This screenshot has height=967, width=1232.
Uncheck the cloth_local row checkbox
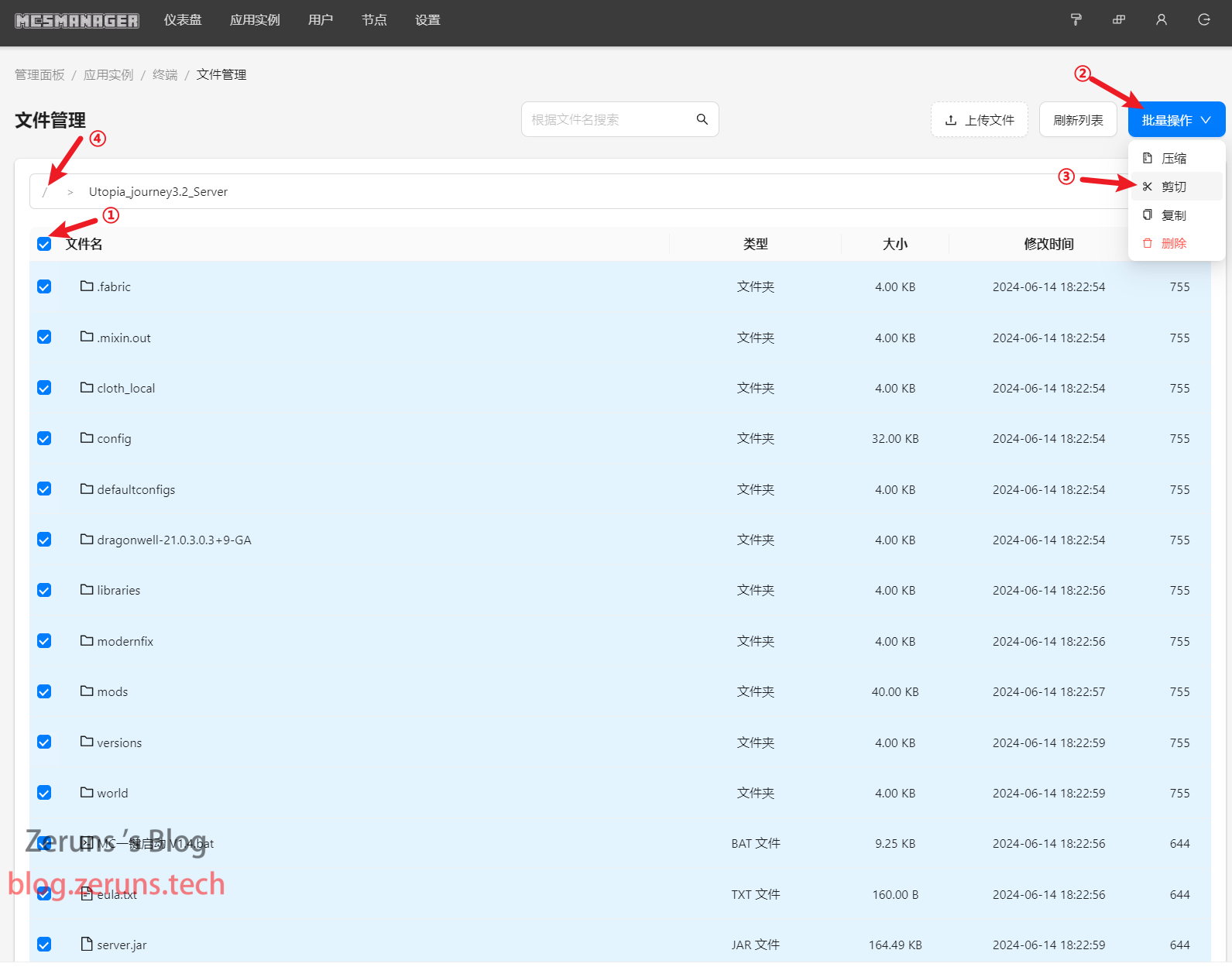(x=44, y=388)
